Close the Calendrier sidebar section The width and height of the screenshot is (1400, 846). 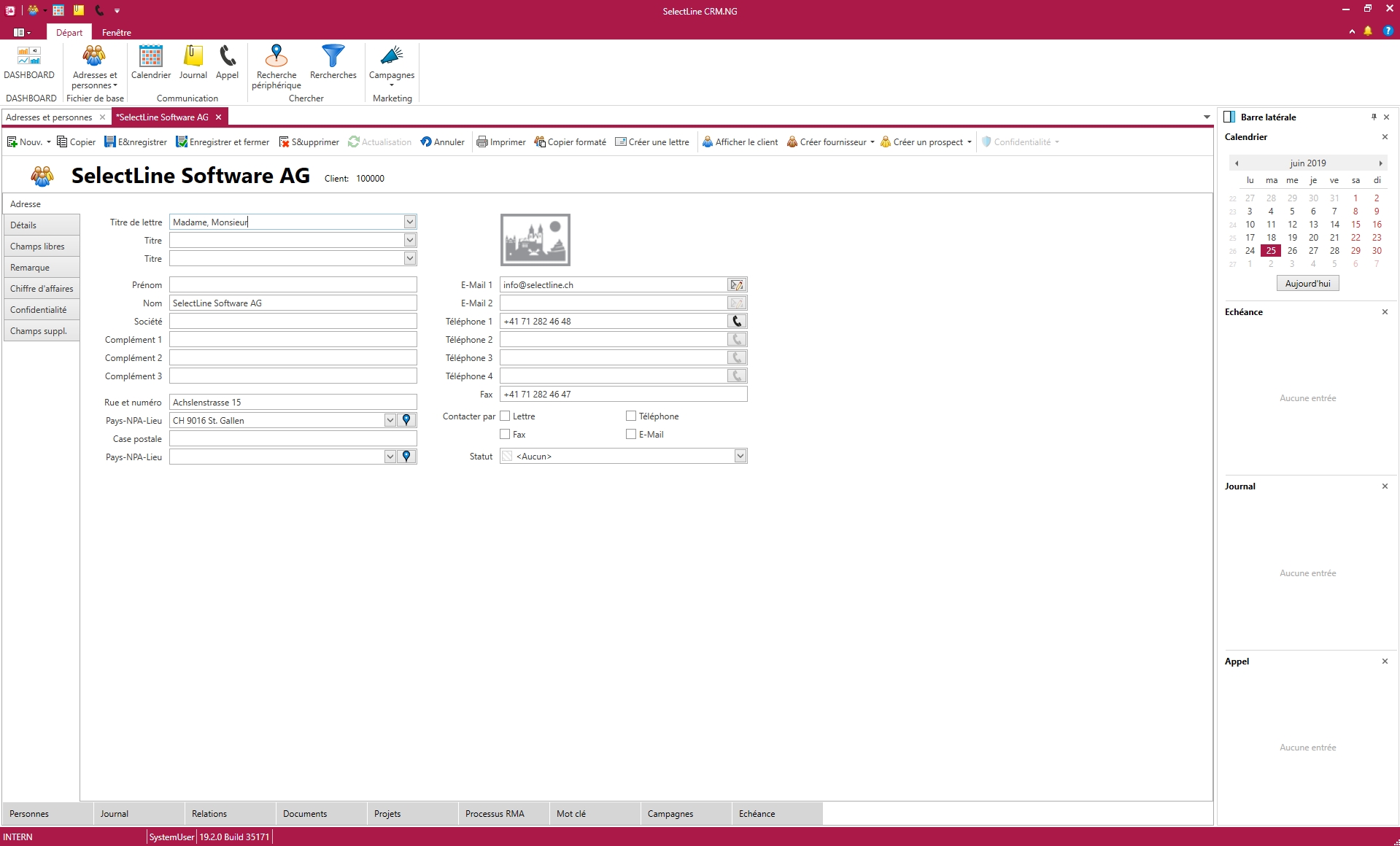pos(1385,137)
